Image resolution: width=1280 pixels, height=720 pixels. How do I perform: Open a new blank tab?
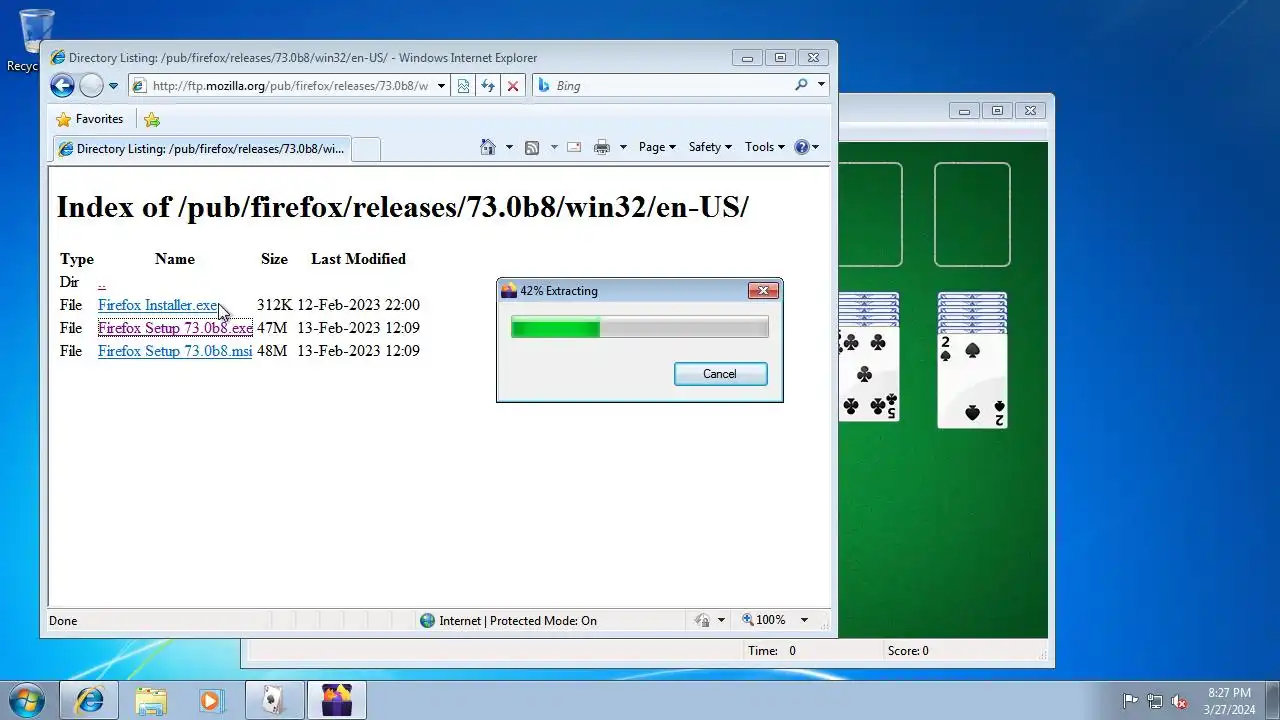coord(366,149)
